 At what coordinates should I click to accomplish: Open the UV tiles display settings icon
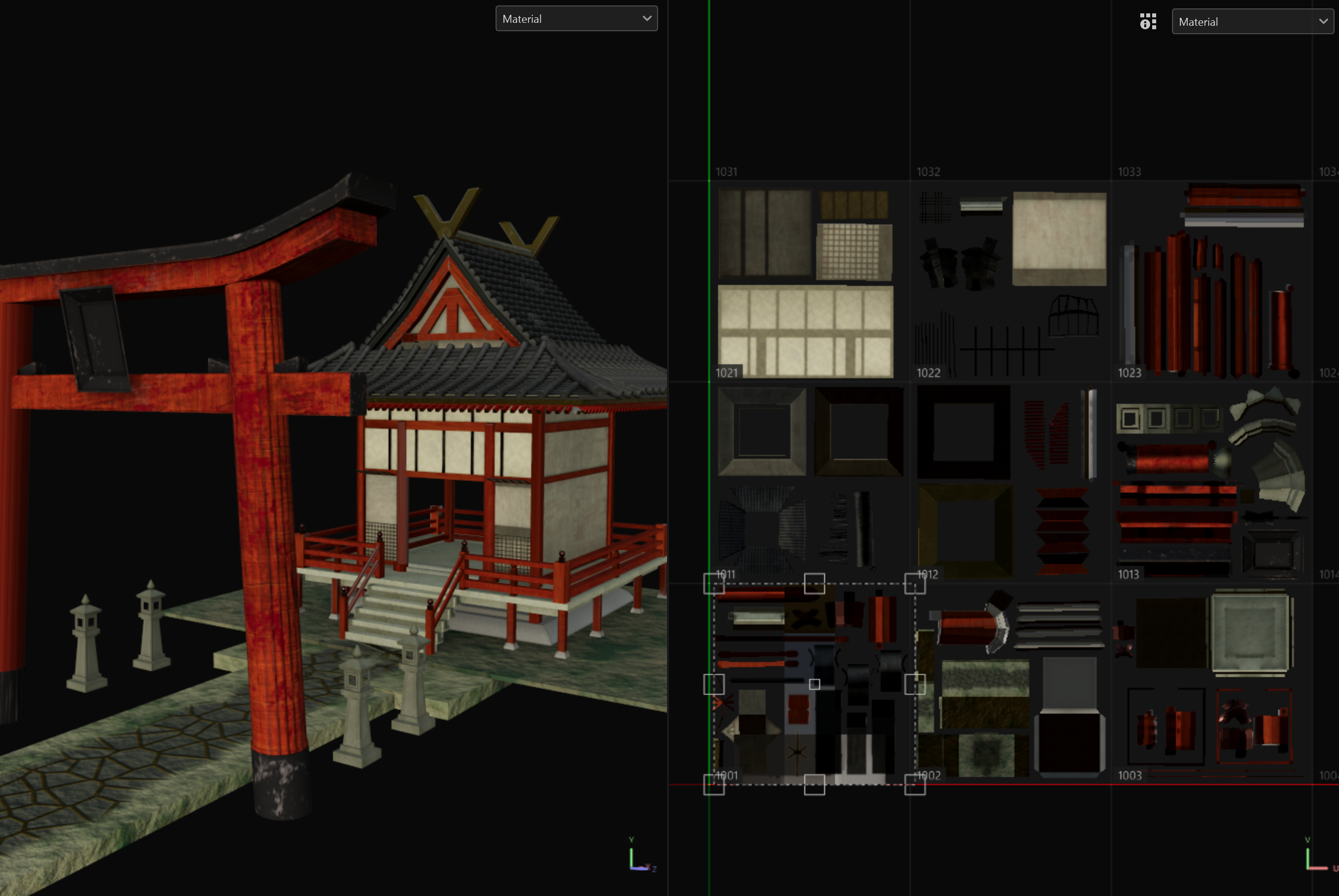click(1148, 21)
